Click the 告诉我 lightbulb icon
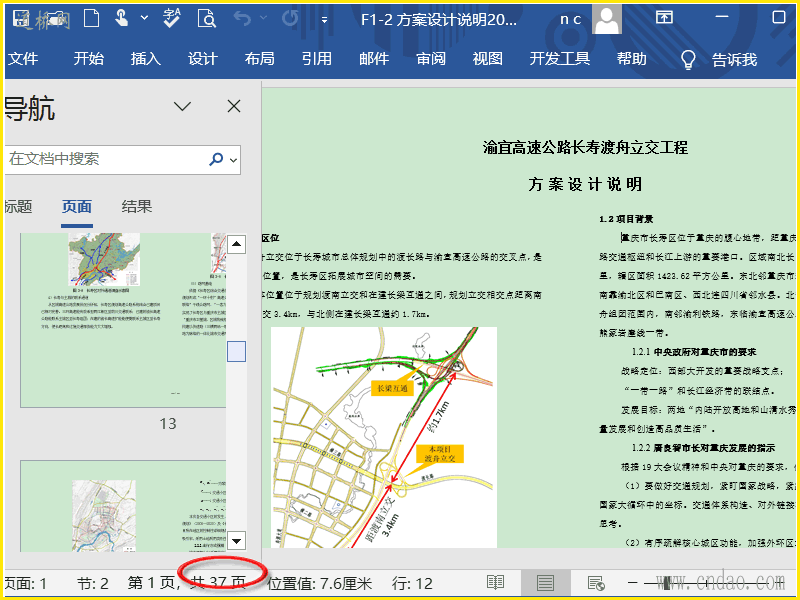This screenshot has height=600, width=800. pos(689,59)
